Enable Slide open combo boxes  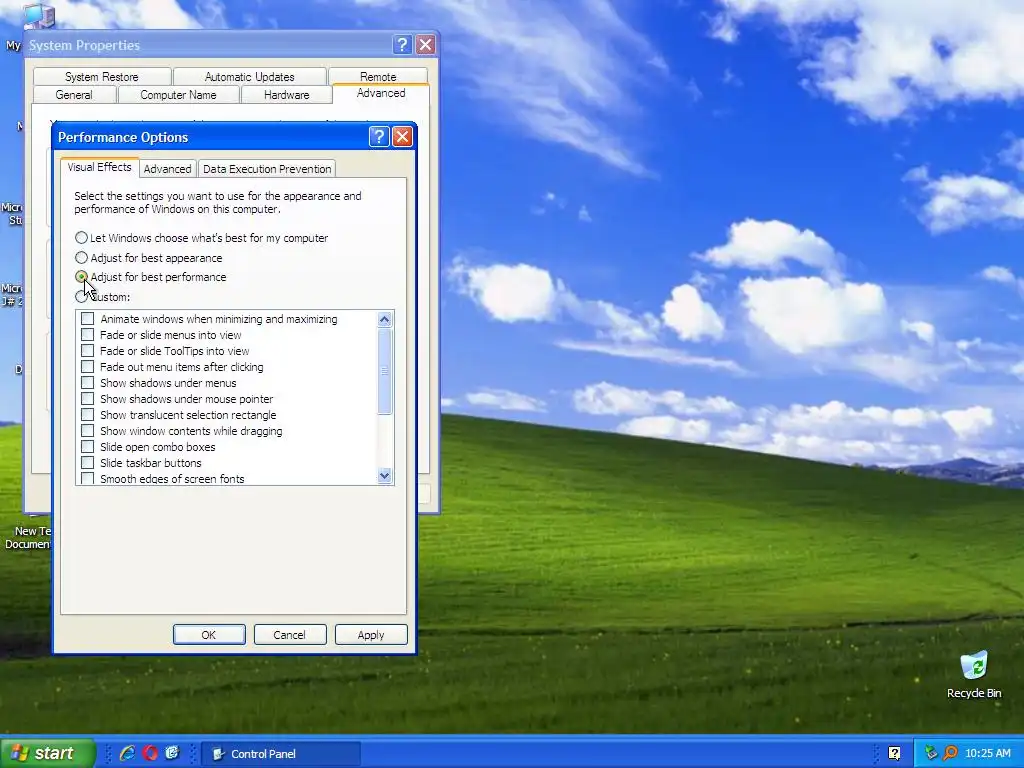pos(88,447)
